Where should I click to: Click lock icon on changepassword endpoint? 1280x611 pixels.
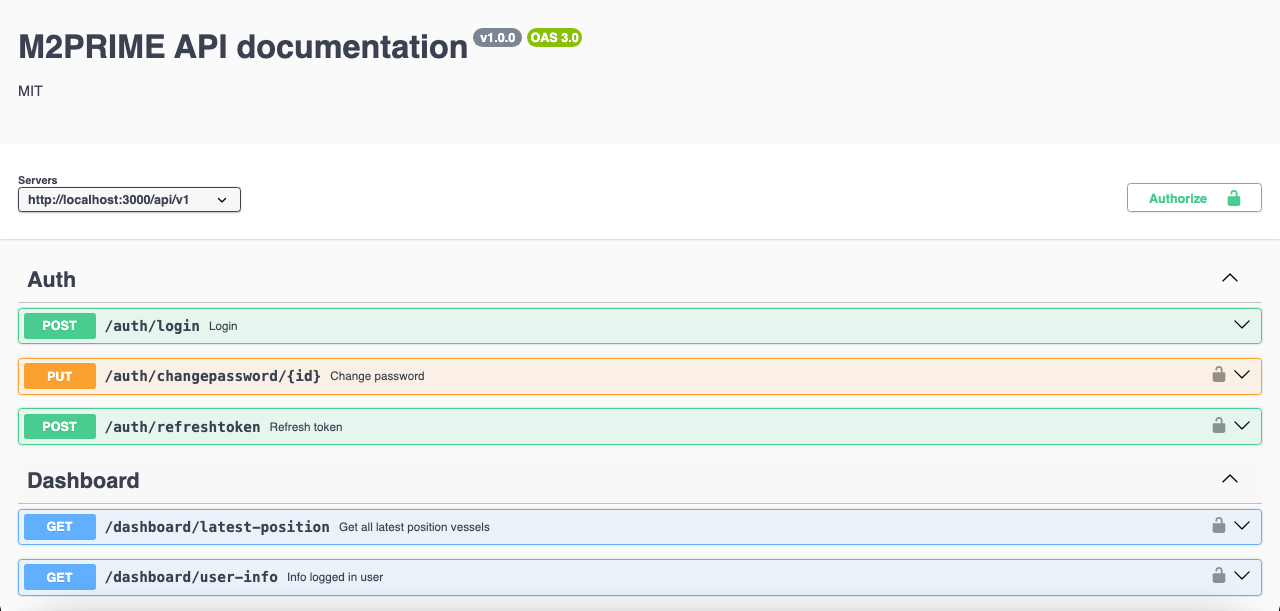(x=1218, y=375)
